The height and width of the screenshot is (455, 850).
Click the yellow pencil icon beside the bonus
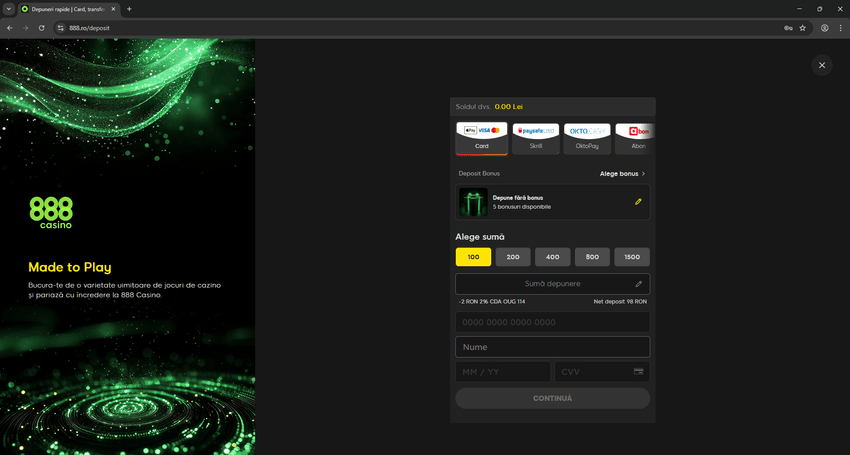(x=638, y=201)
